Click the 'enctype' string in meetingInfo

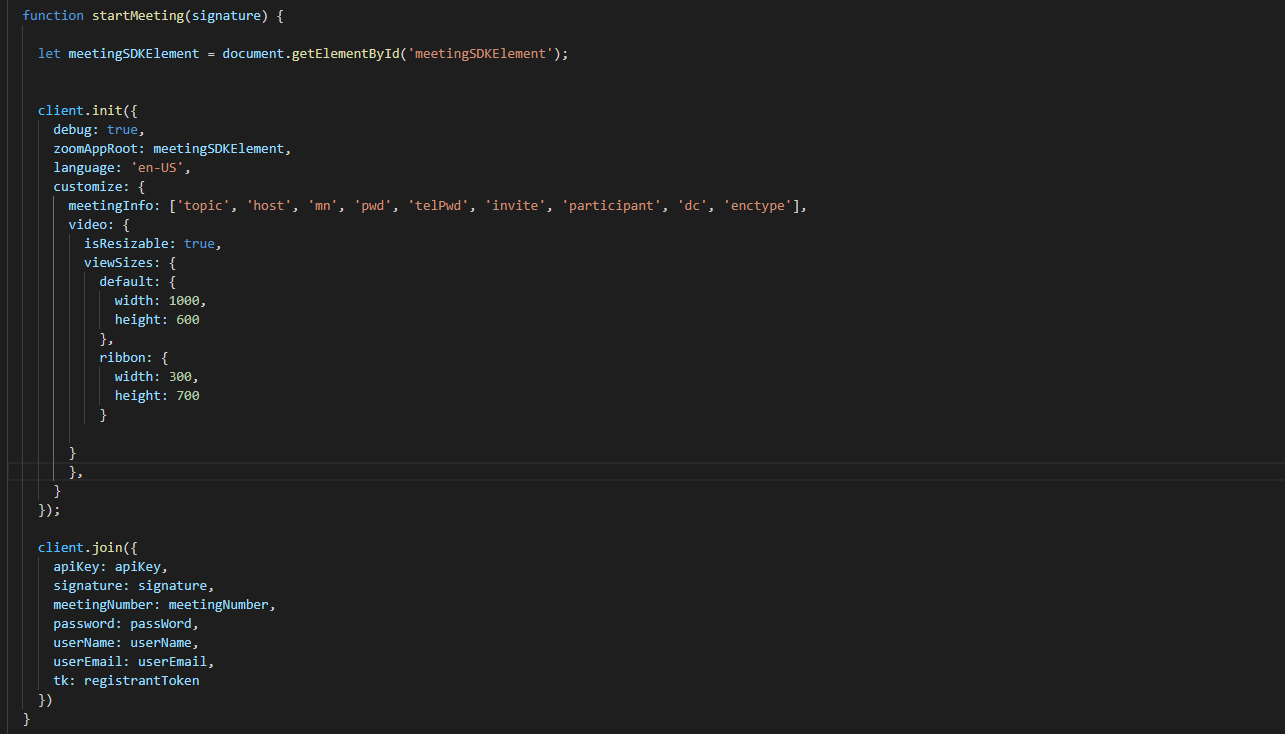click(756, 206)
